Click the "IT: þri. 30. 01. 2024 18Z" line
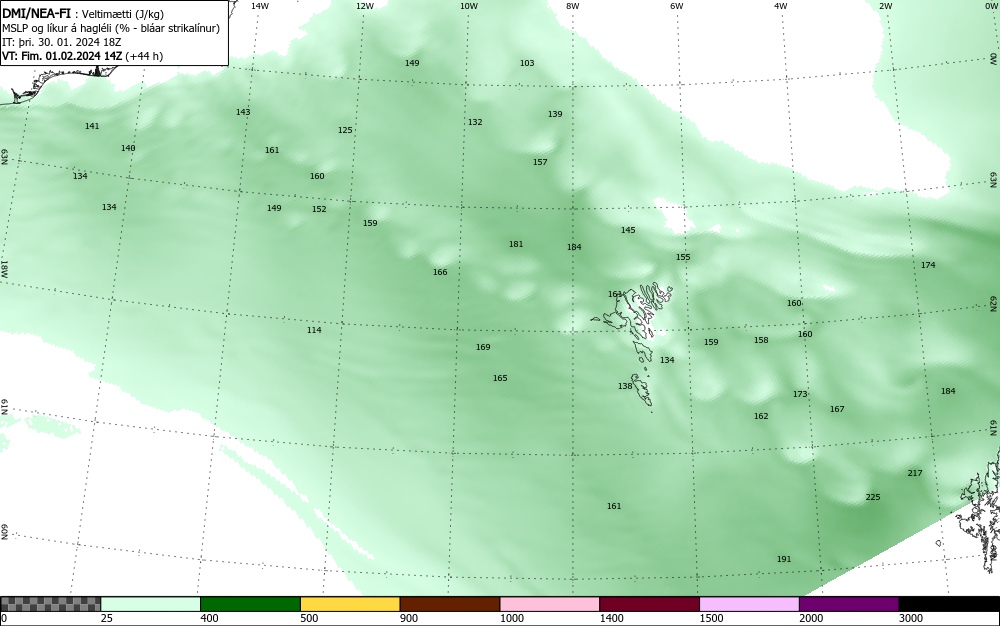 61,42
